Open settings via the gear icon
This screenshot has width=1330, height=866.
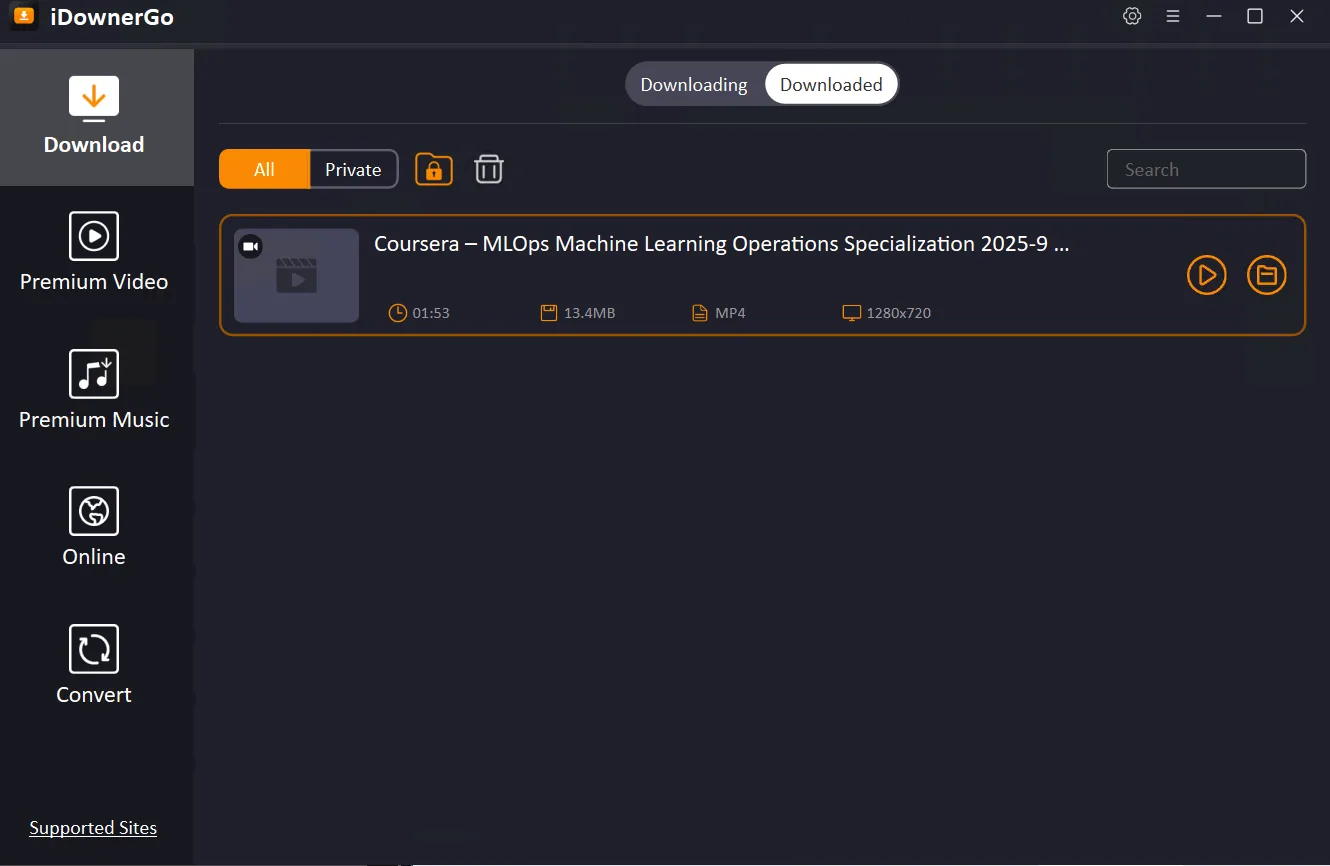click(1132, 16)
